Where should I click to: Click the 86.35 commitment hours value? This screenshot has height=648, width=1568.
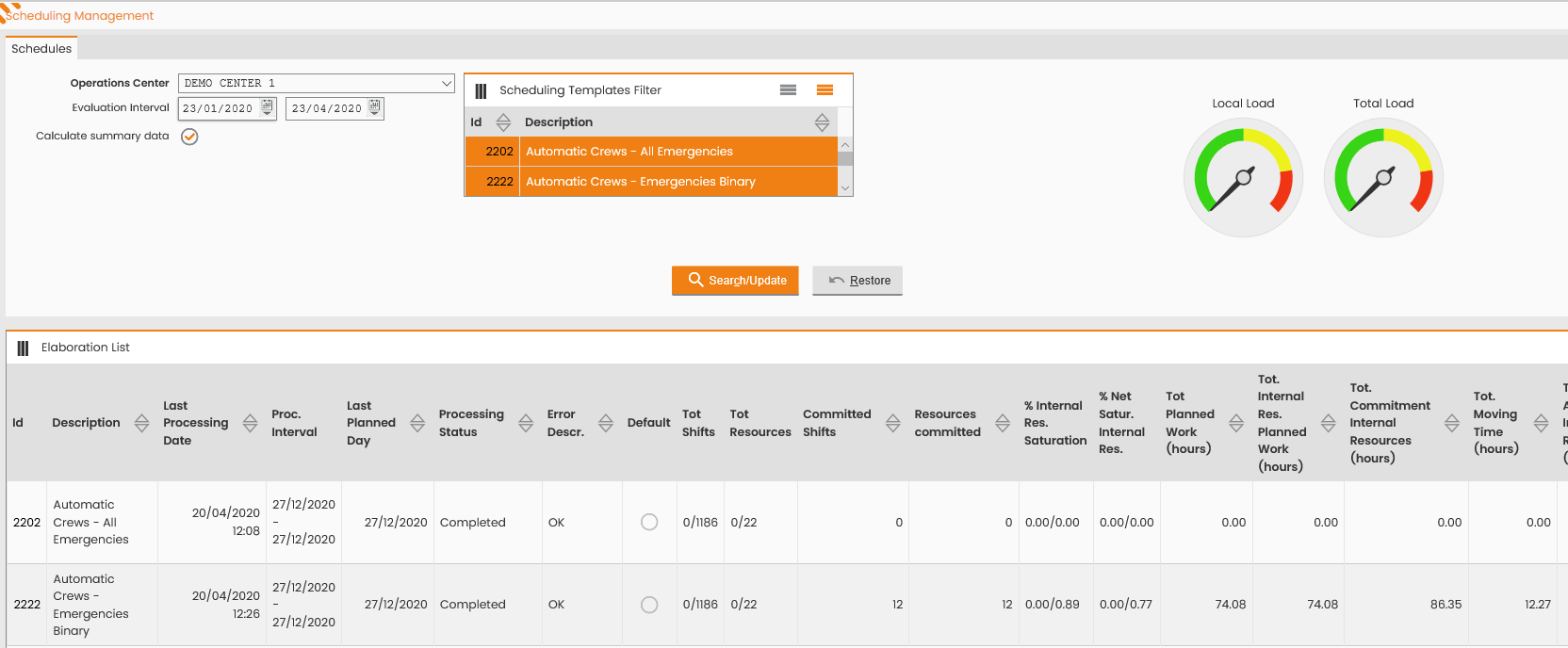tap(1445, 605)
